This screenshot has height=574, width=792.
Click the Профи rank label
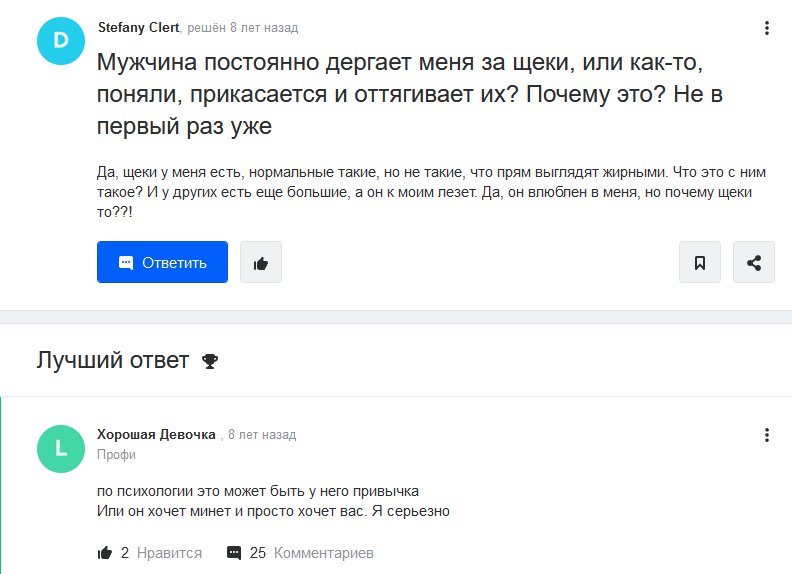[x=116, y=455]
